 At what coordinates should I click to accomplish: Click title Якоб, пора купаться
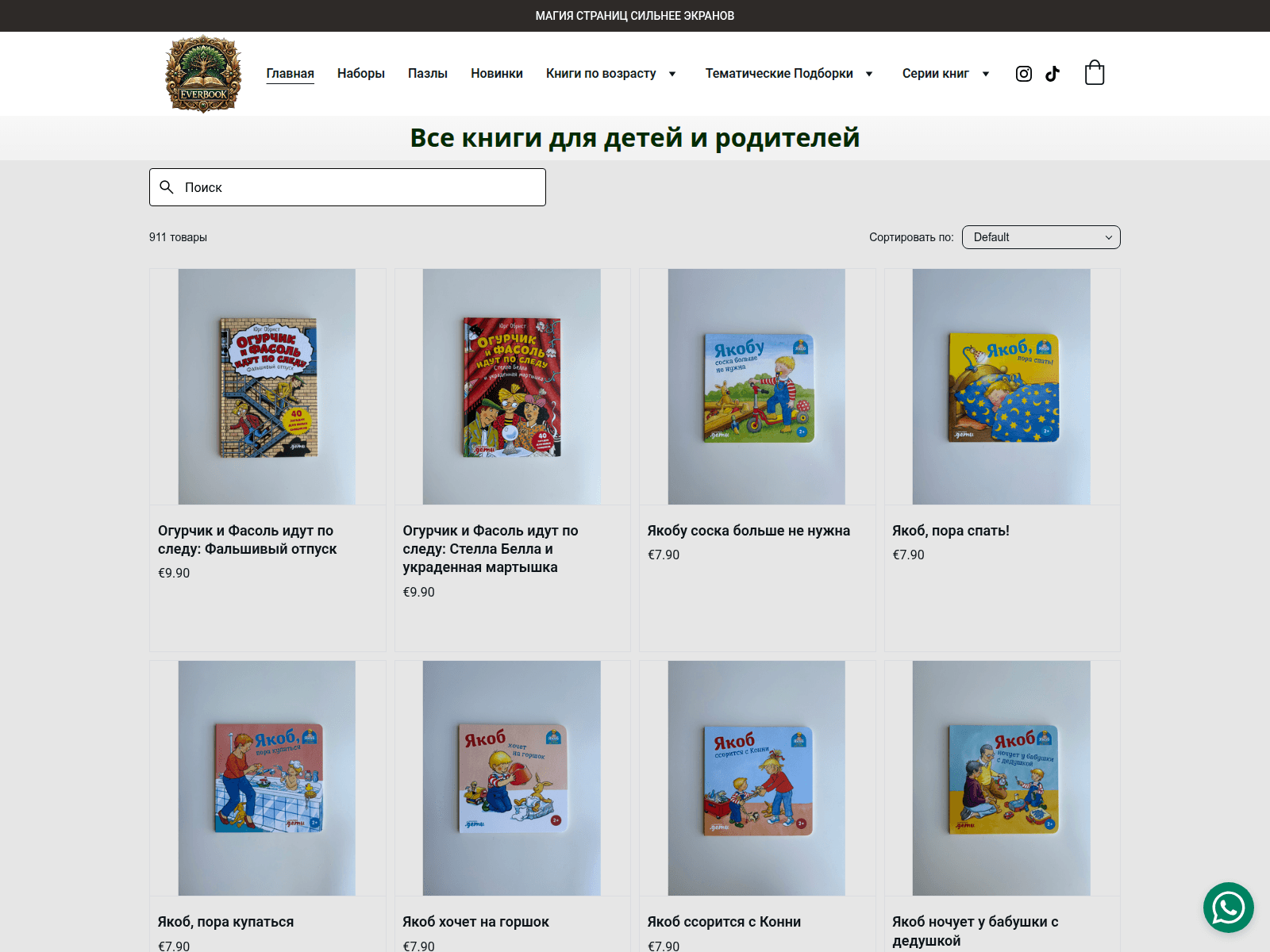point(225,922)
